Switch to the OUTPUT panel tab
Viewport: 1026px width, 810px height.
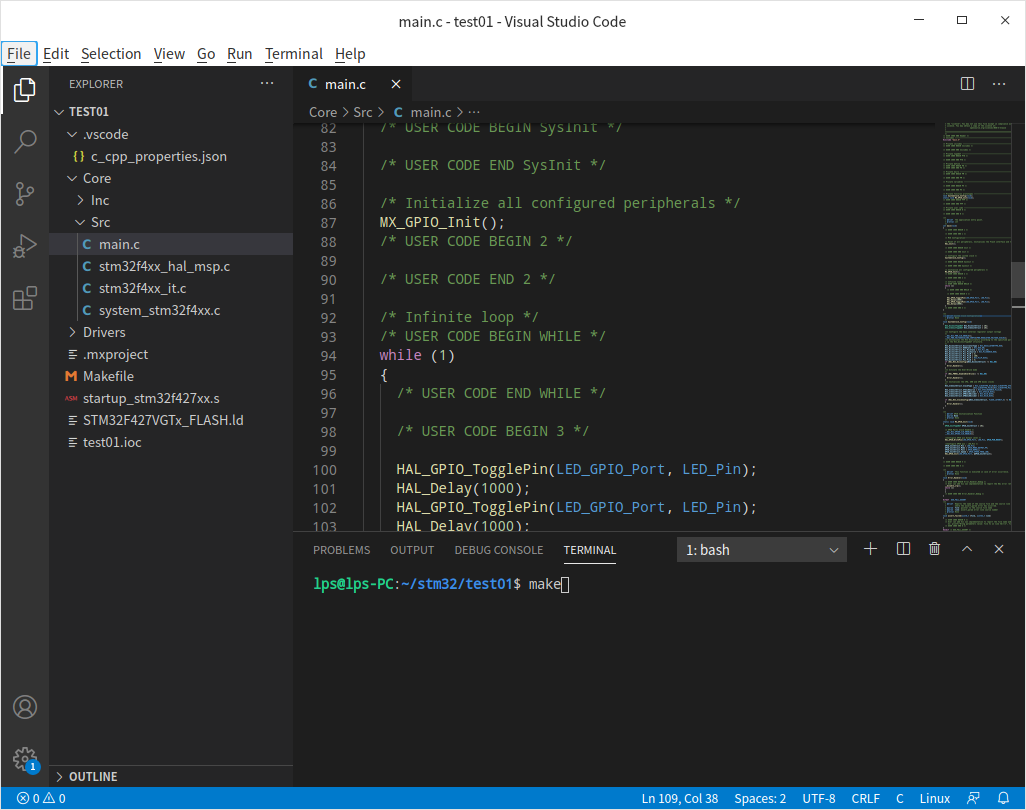(x=412, y=550)
